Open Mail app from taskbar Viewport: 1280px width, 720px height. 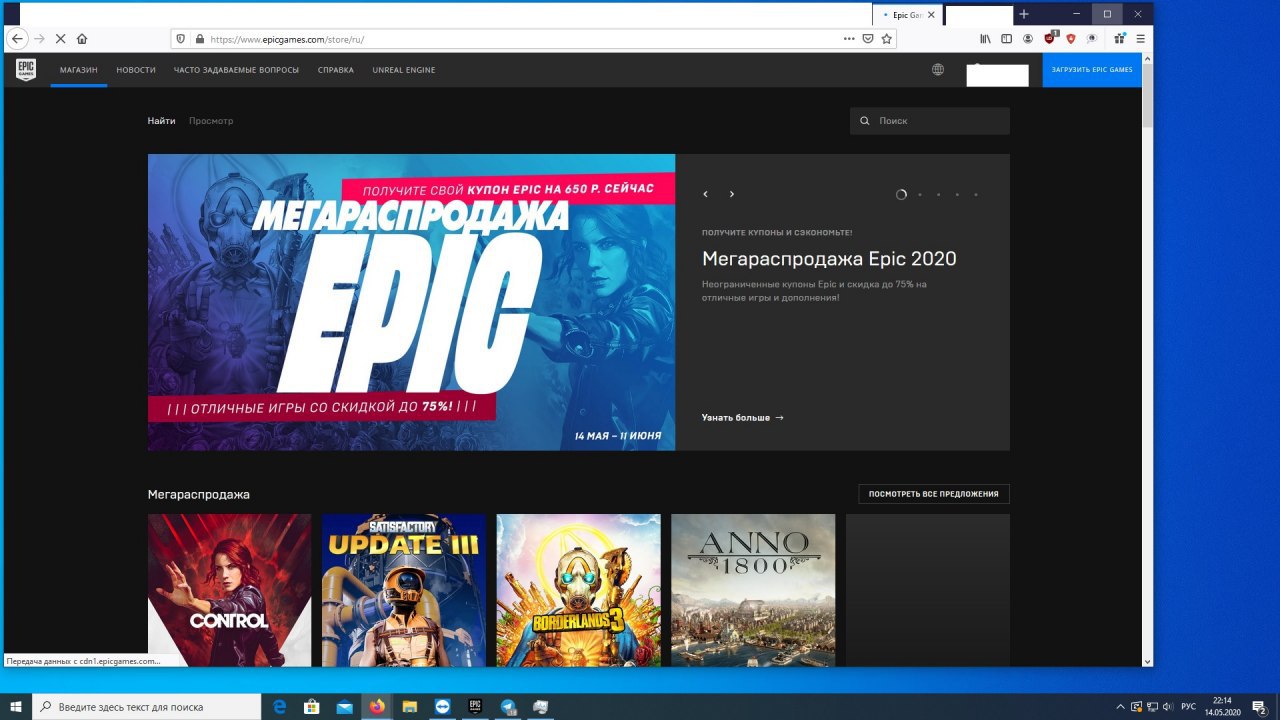[344, 706]
